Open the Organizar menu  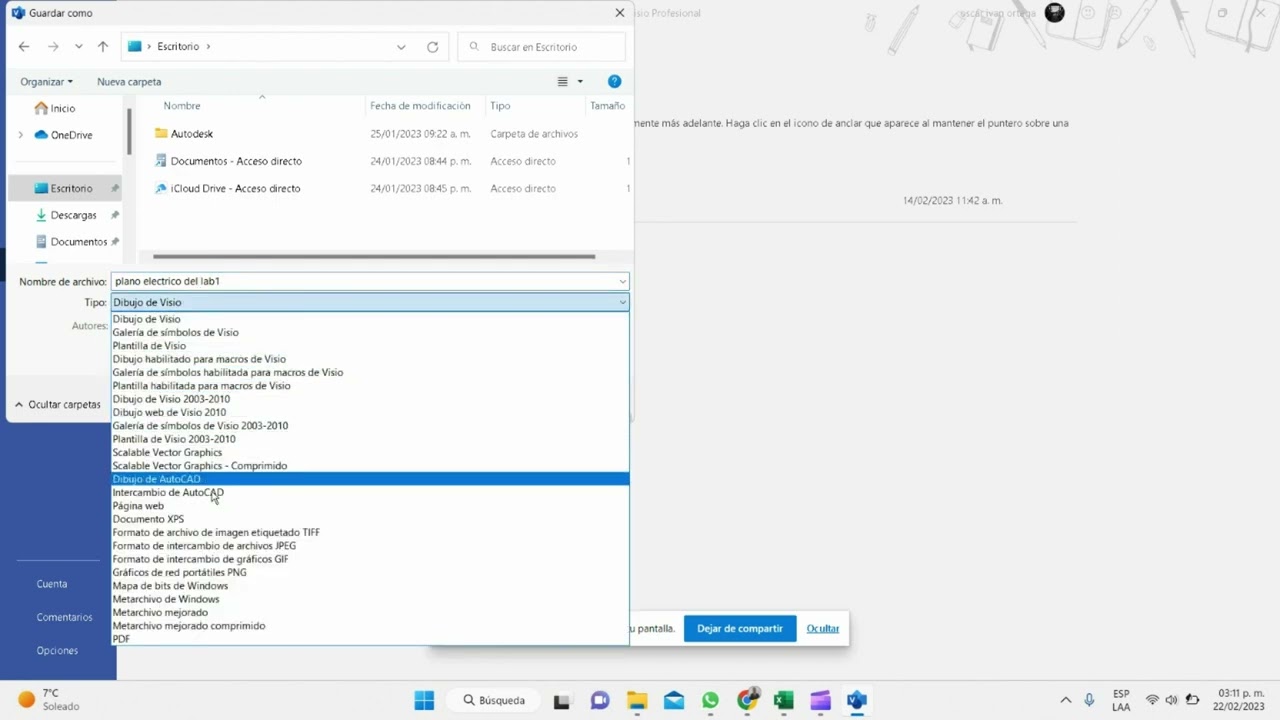point(46,82)
